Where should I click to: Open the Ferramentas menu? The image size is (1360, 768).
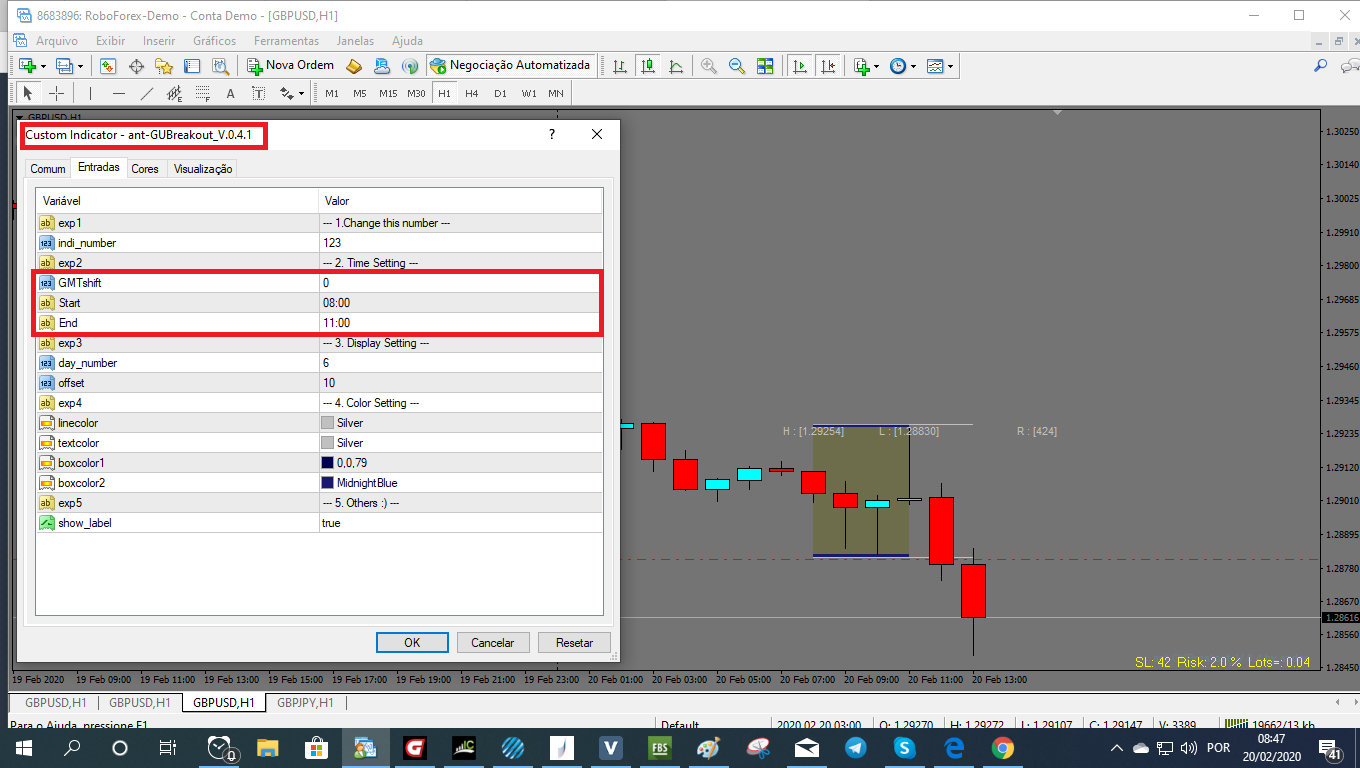click(286, 41)
